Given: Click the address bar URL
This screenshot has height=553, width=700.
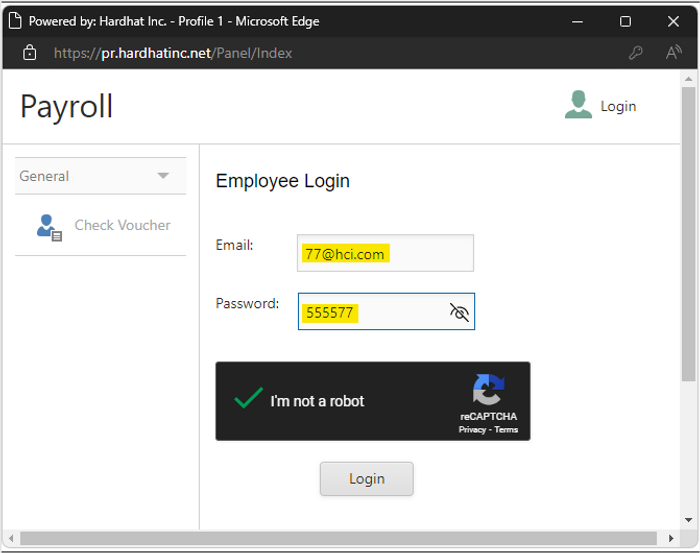Looking at the screenshot, I should coord(173,53).
